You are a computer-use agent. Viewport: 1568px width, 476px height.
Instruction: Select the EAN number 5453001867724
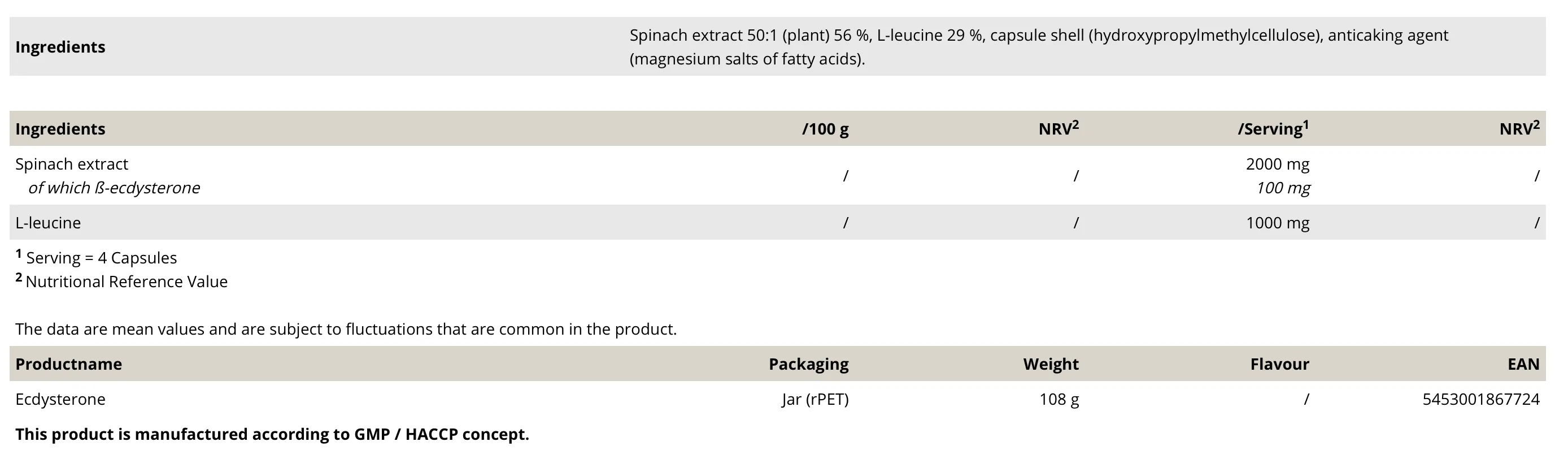pyautogui.click(x=1480, y=399)
